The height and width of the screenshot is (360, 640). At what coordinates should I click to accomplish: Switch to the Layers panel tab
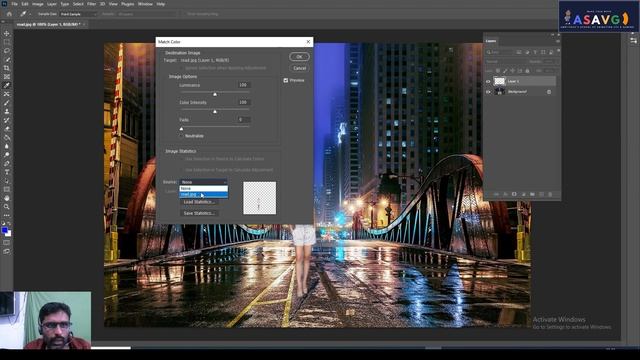tap(491, 41)
